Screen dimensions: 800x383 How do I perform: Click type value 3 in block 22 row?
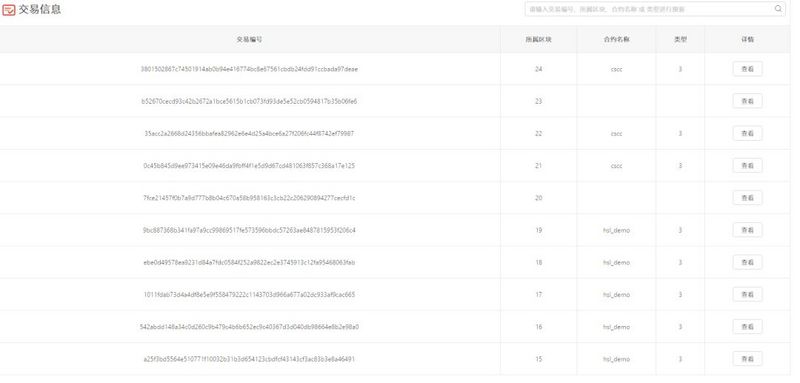click(x=680, y=134)
